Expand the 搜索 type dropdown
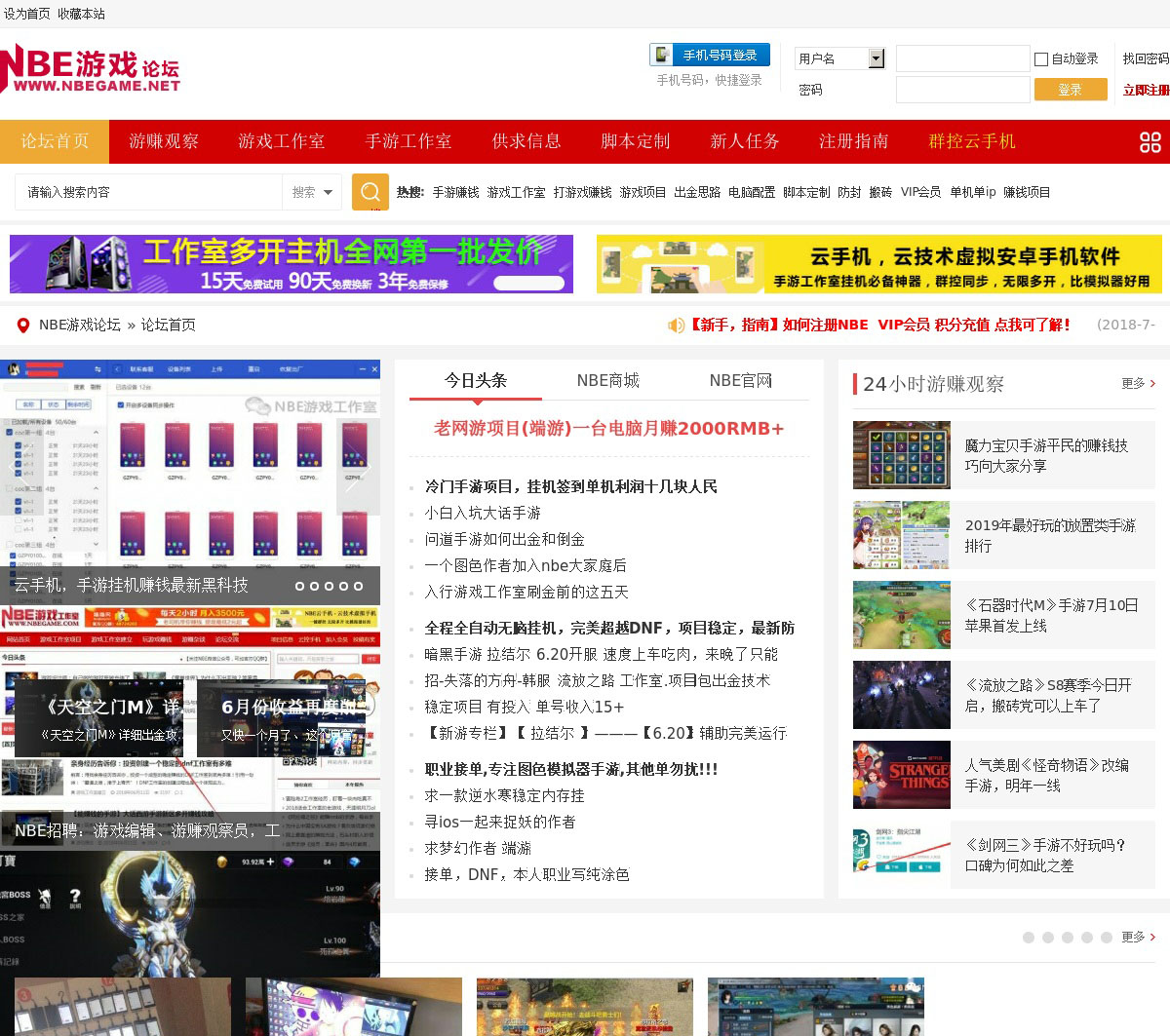This screenshot has width=1170, height=1036. [313, 193]
